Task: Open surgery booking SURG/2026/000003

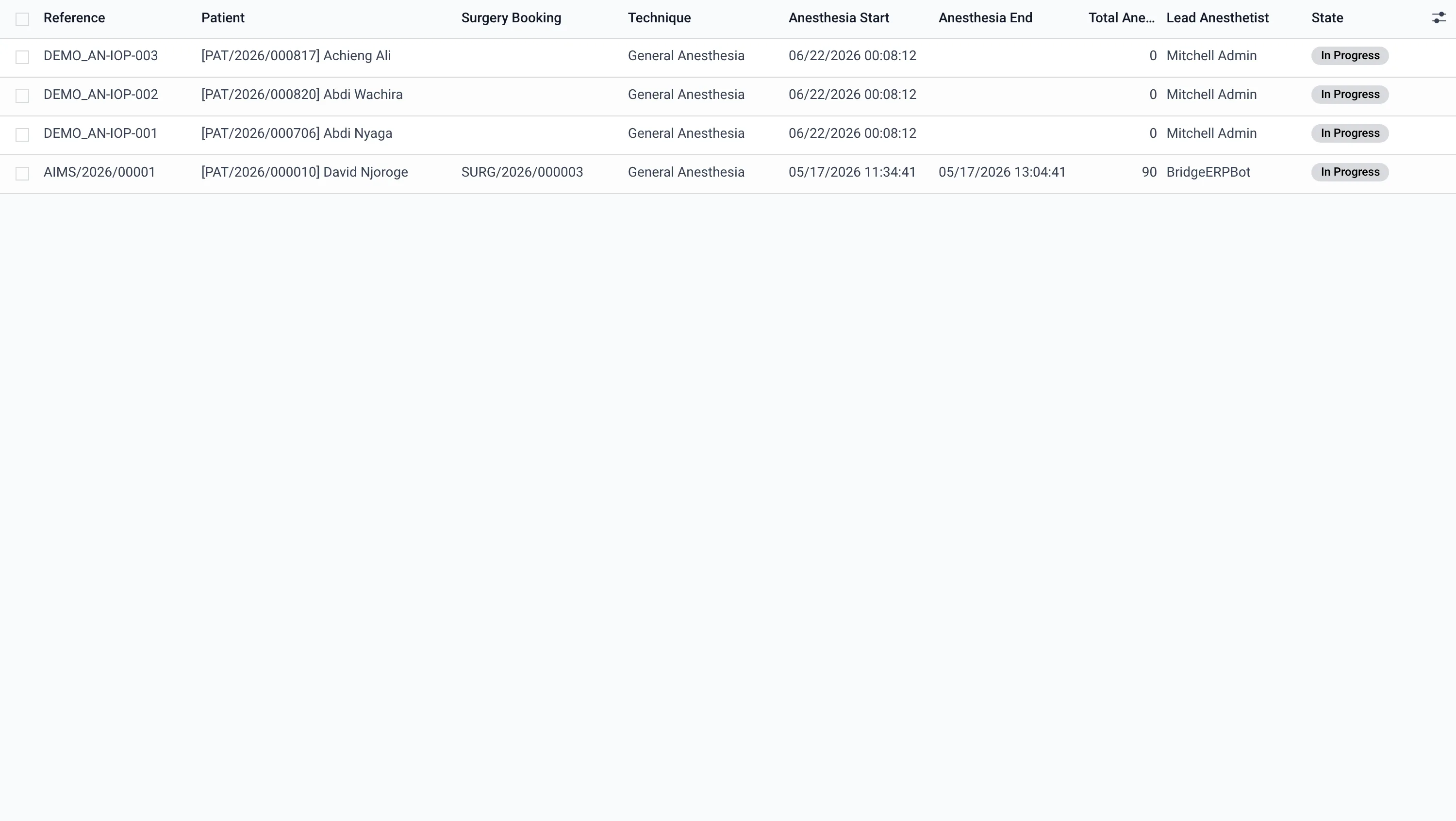Action: (522, 172)
